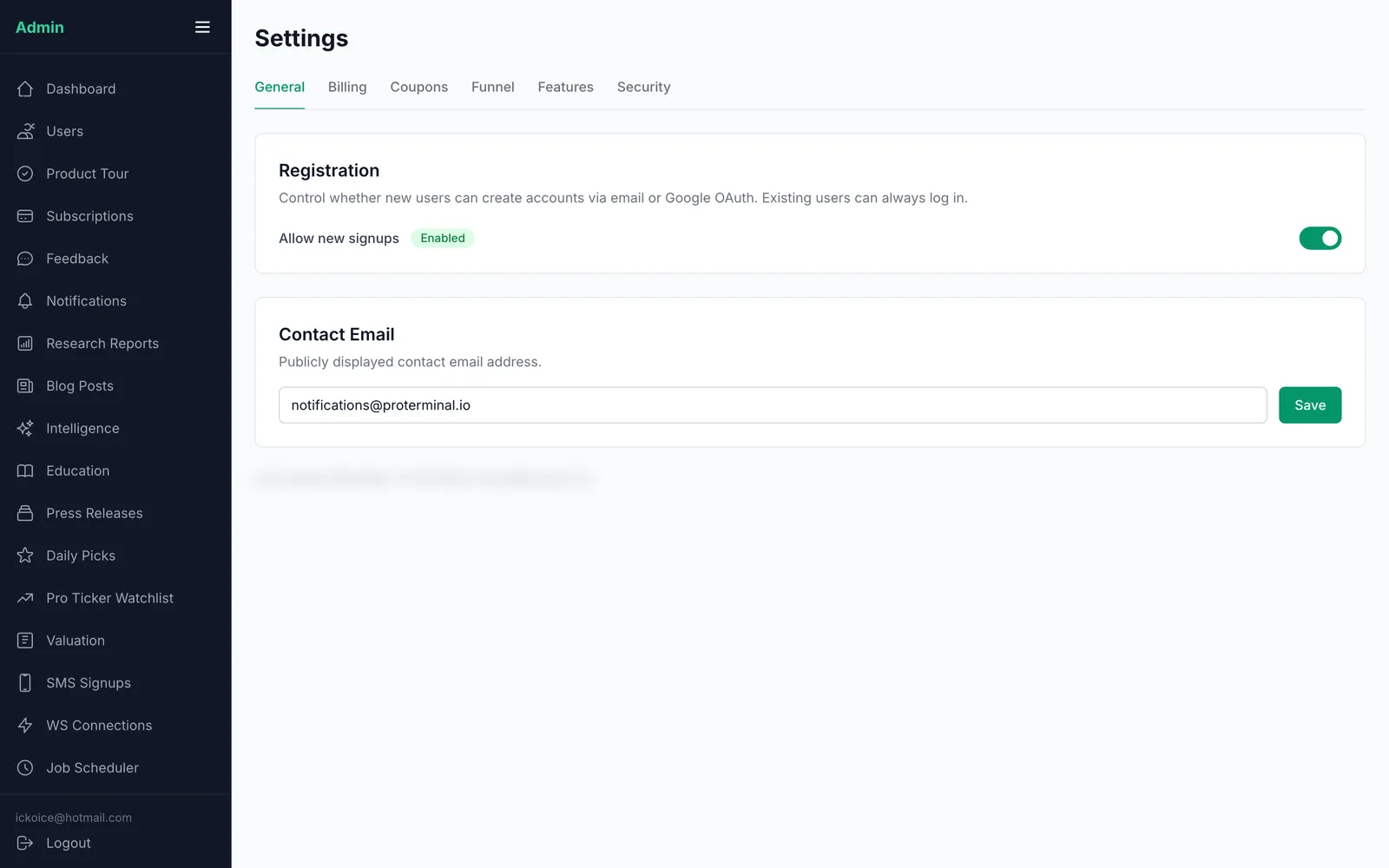Open Intelligence label in sidebar
1389x868 pixels.
point(82,429)
